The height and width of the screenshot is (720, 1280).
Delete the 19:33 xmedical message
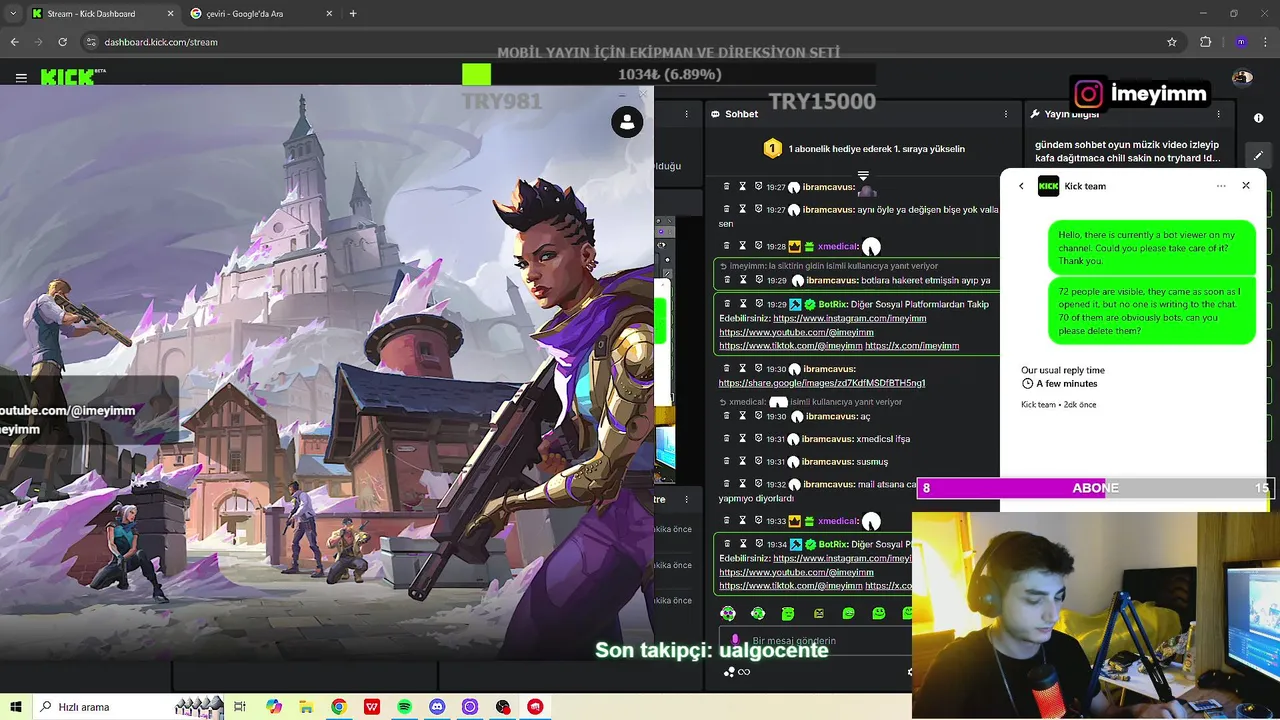[727, 521]
